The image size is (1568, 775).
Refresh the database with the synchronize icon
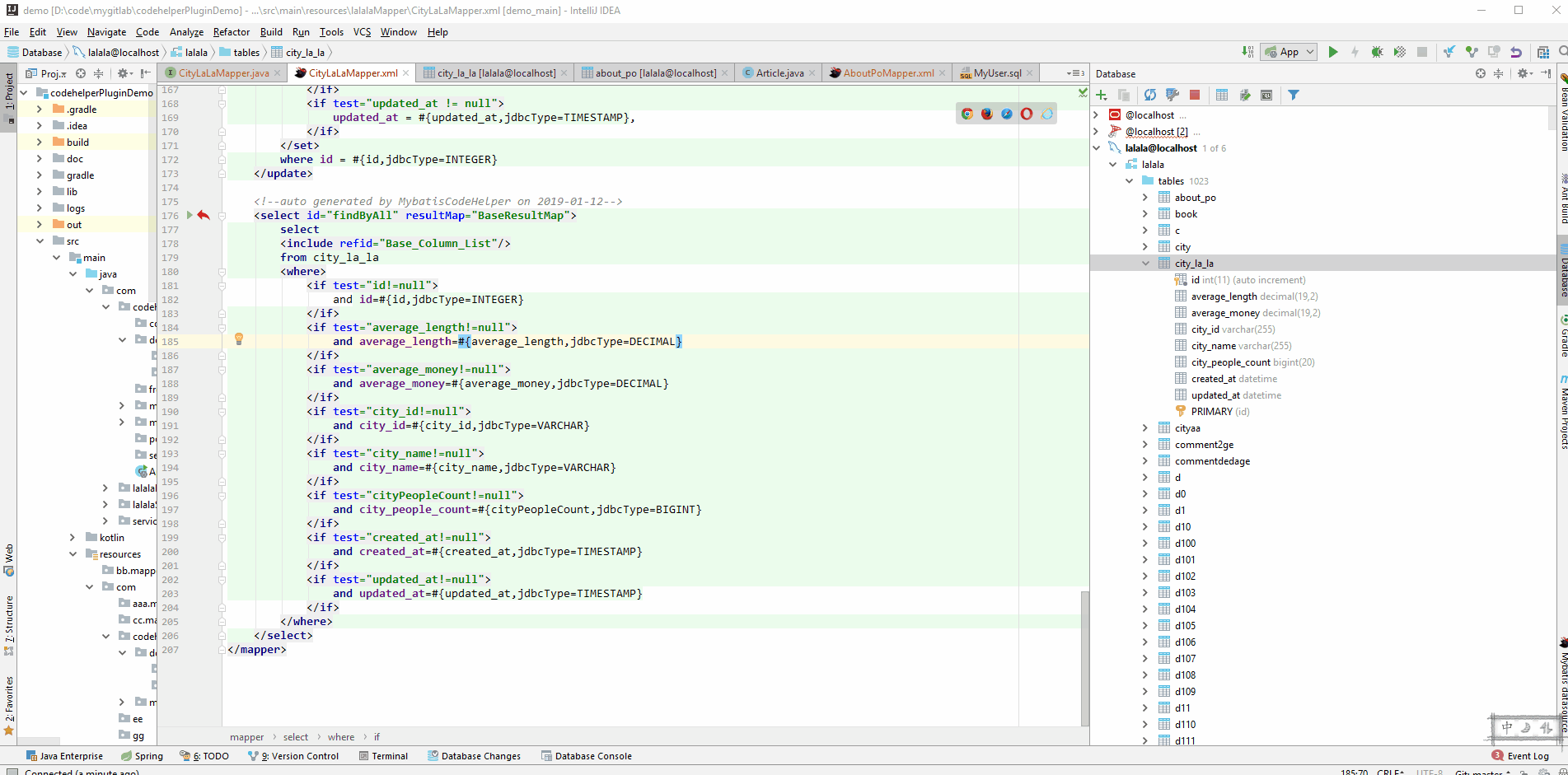[1149, 96]
